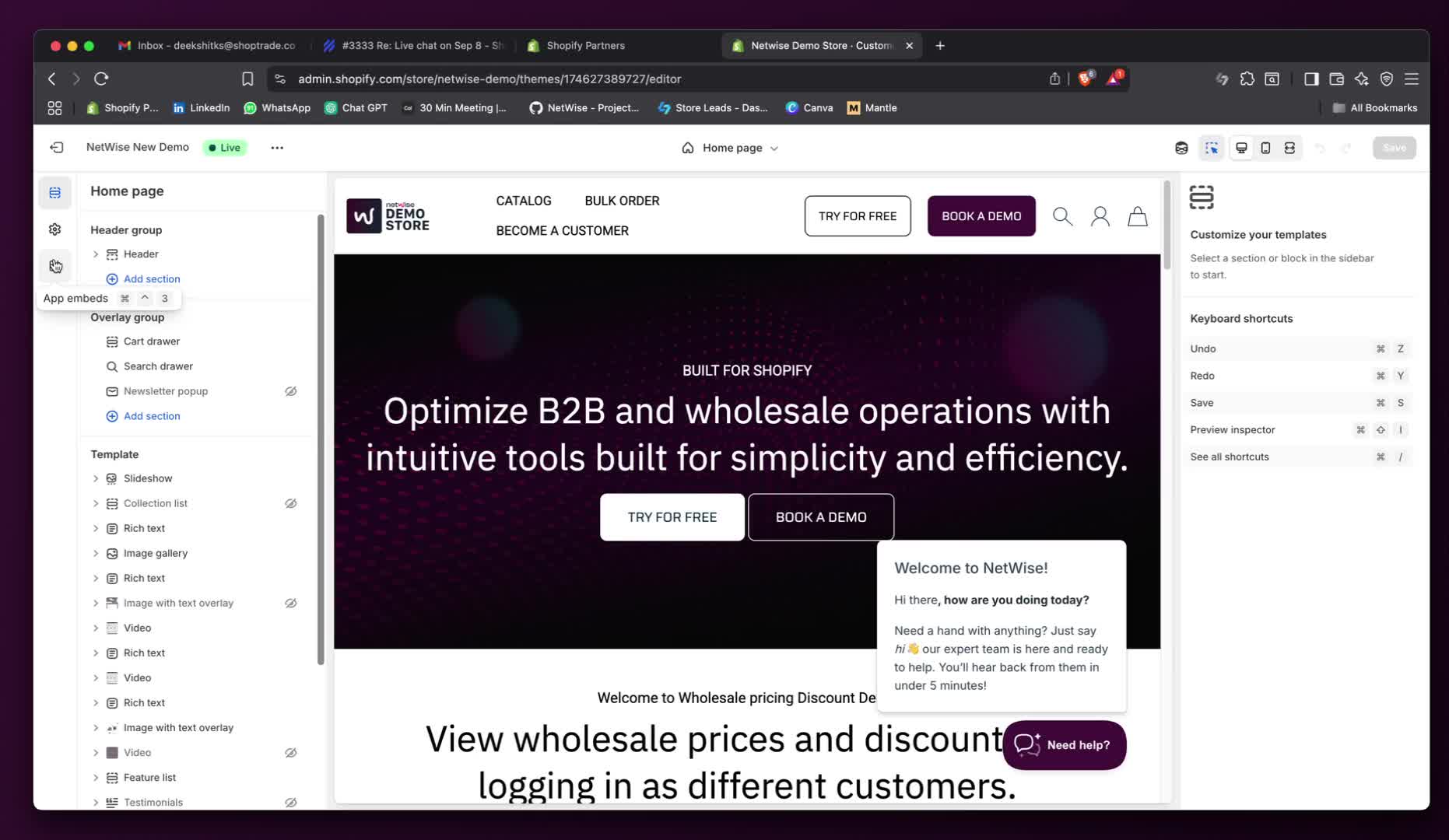Open the Canva bookmark
This screenshot has width=1449, height=840.
pyautogui.click(x=809, y=108)
